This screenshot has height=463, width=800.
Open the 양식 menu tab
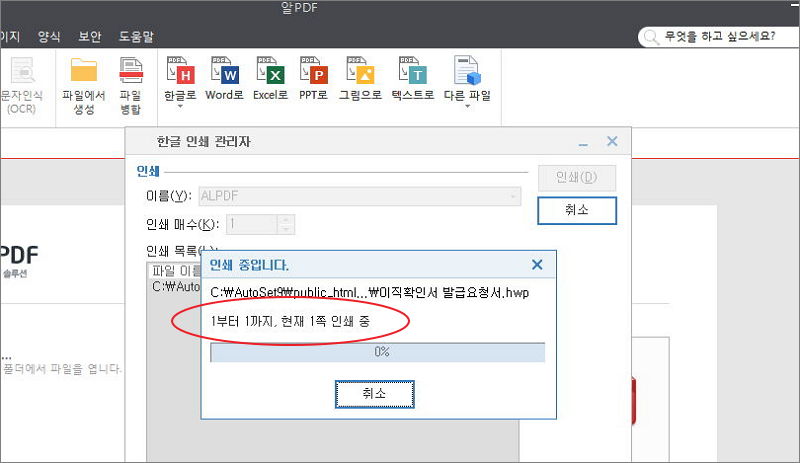coord(49,36)
